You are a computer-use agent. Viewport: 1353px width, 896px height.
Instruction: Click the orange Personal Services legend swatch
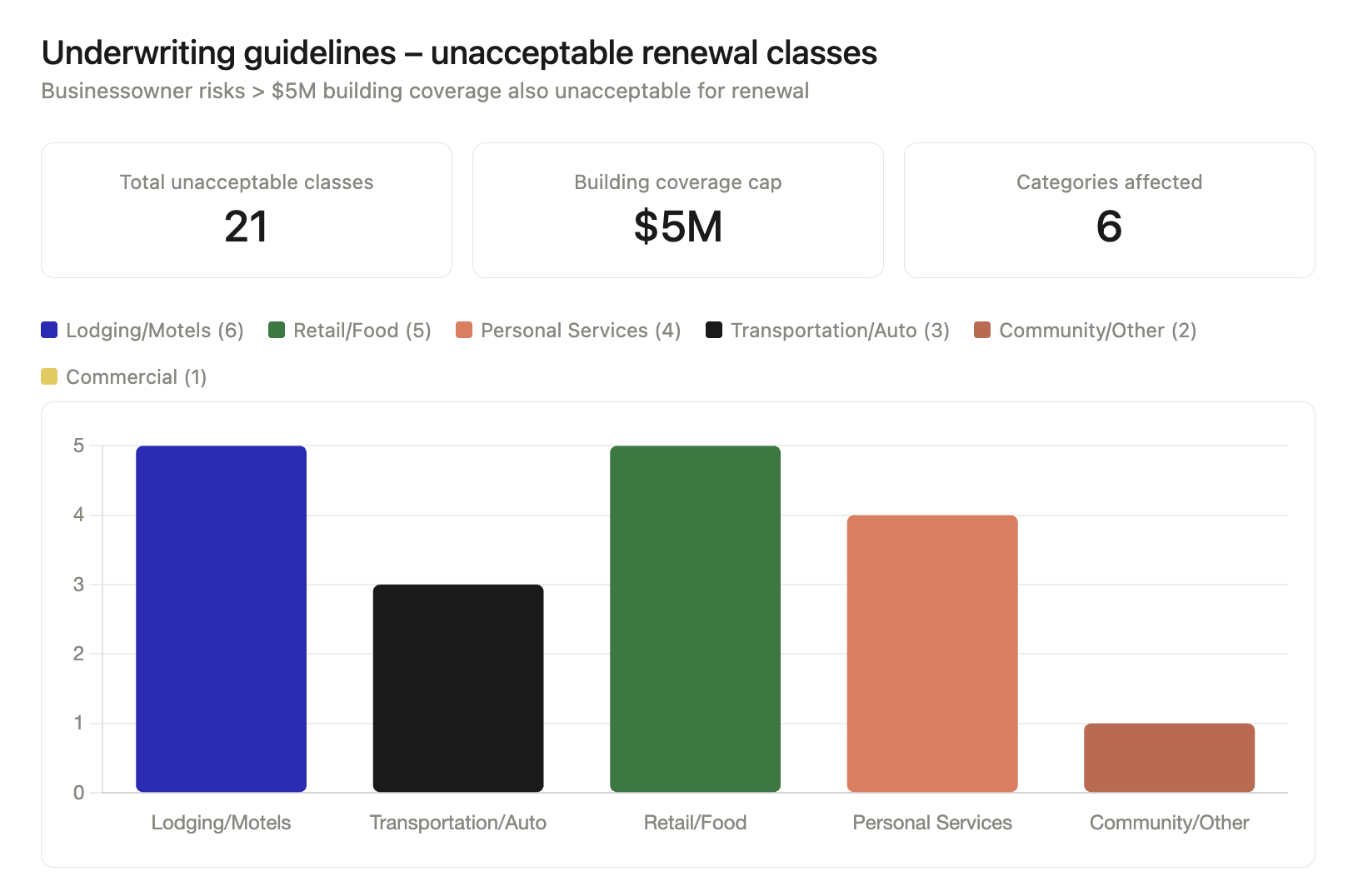(464, 331)
